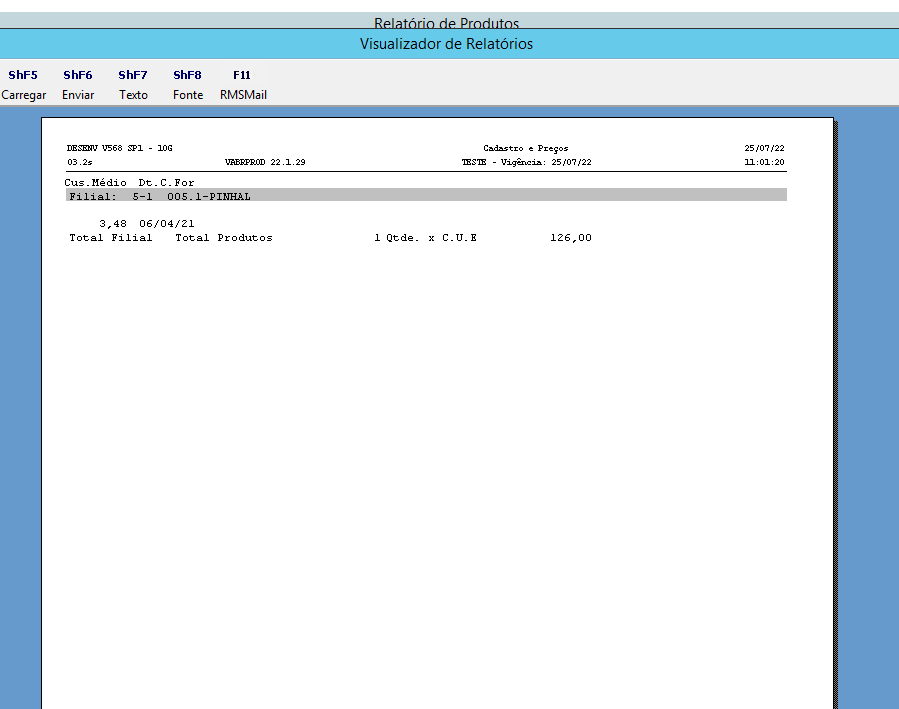Select the 3,48 cost value

point(112,224)
